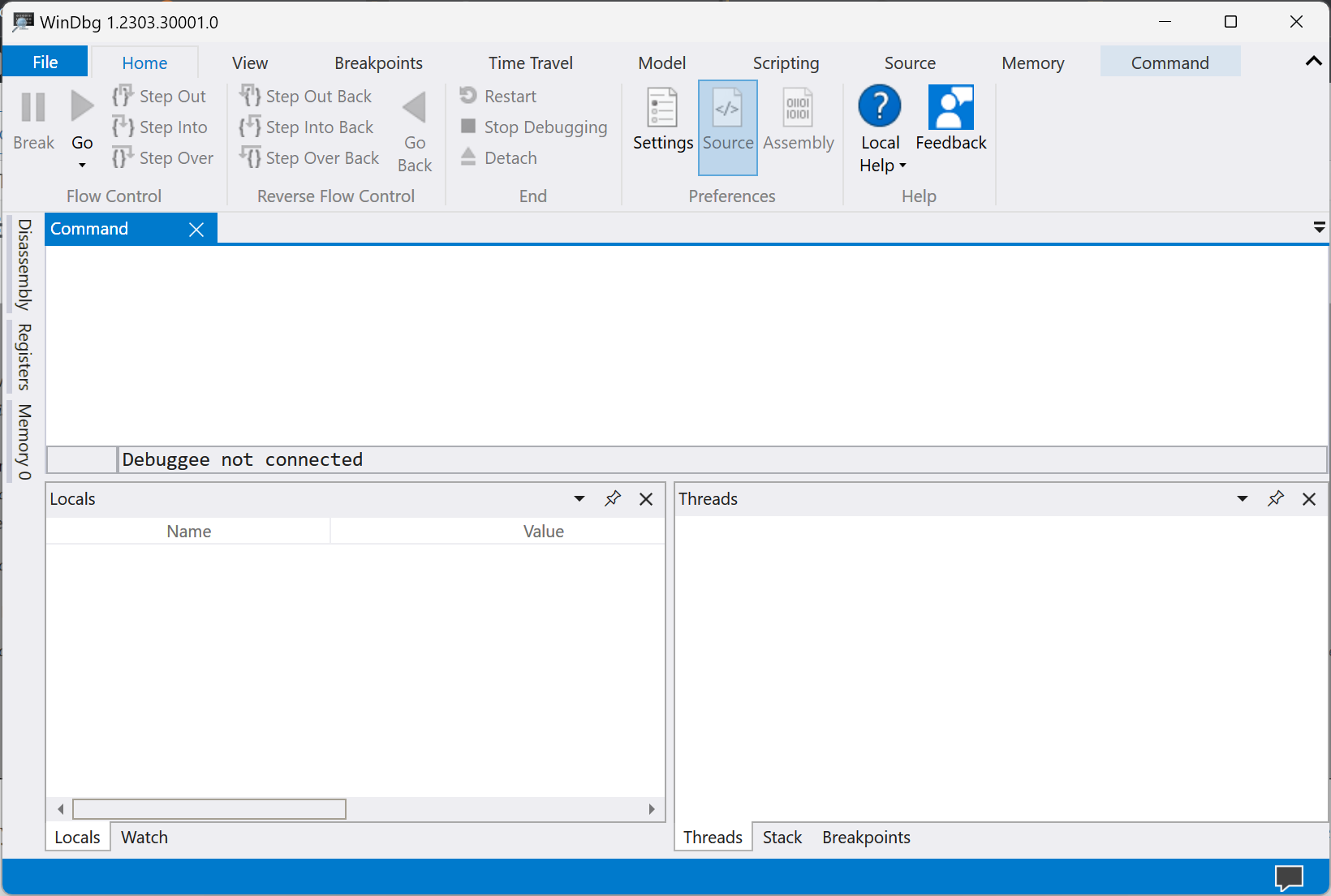This screenshot has width=1331, height=896.
Task: Click the Go Back arrow icon
Action: [414, 107]
